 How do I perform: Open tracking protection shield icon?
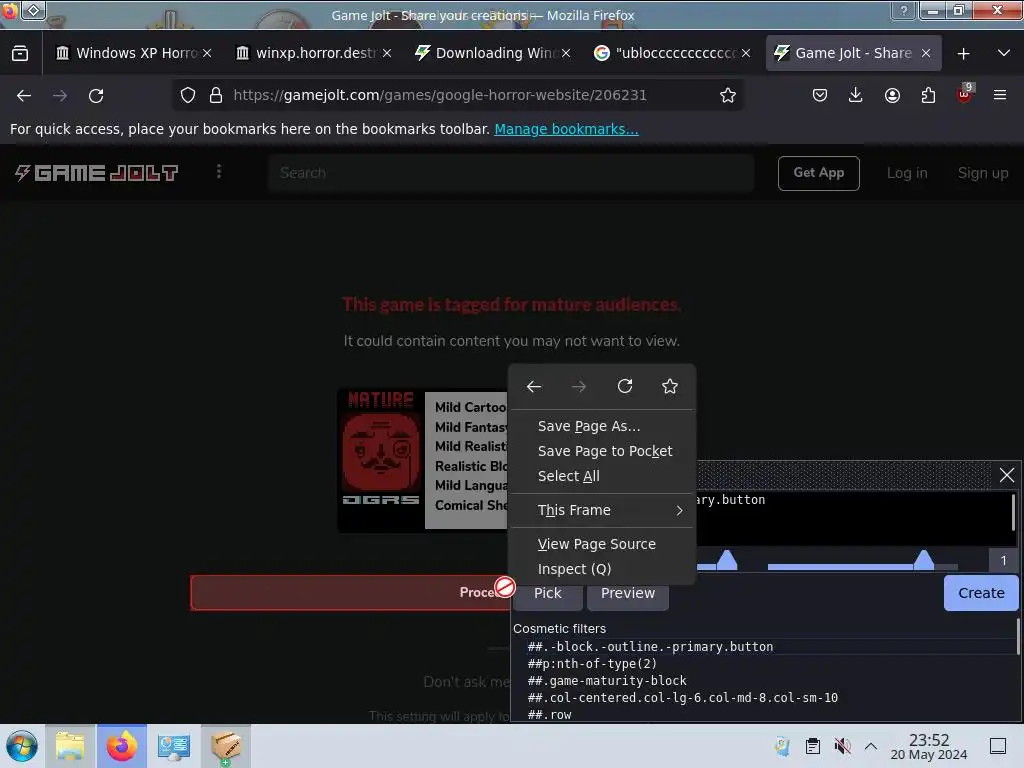[188, 95]
